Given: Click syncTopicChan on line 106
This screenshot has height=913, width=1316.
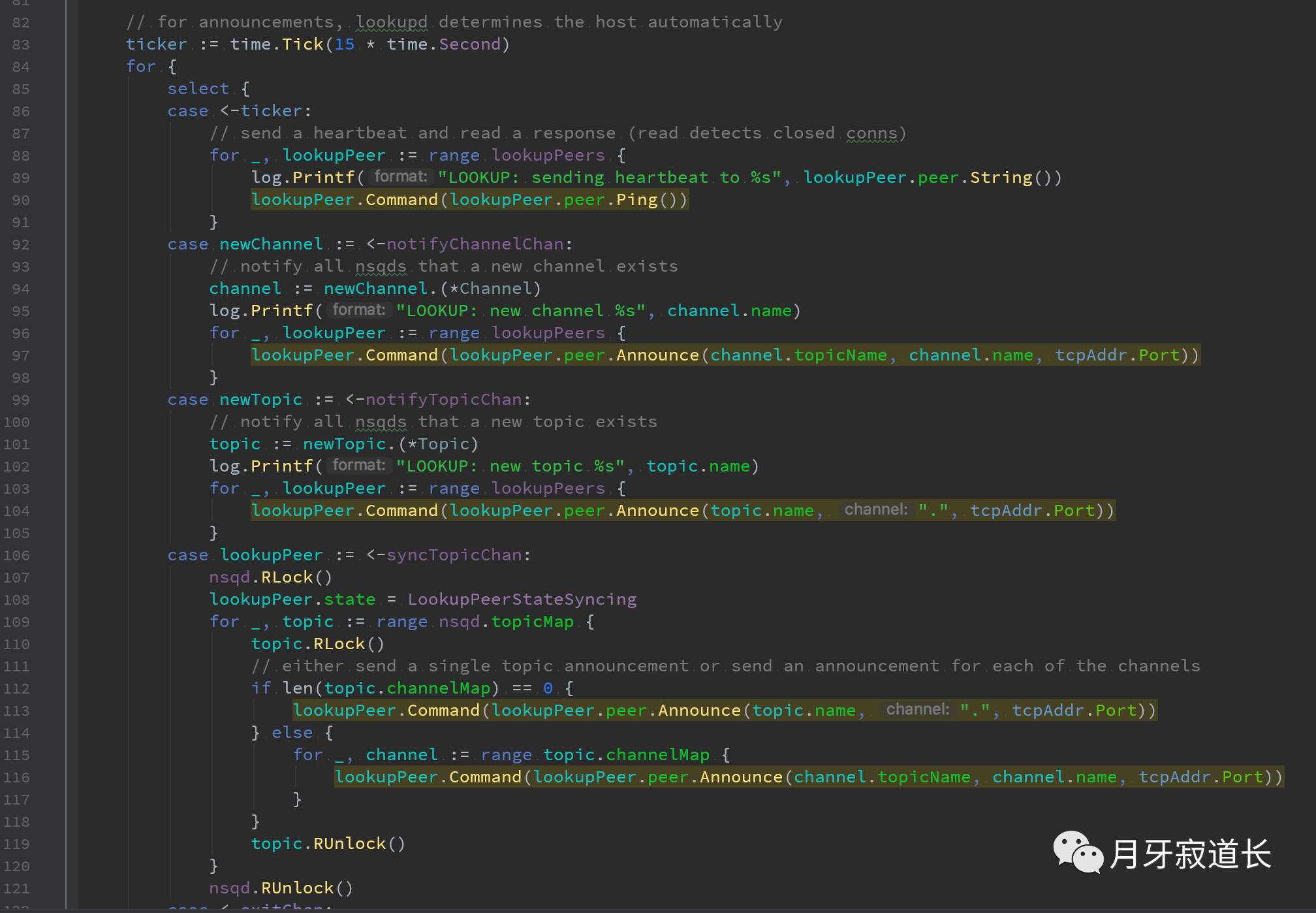Looking at the screenshot, I should tap(454, 555).
